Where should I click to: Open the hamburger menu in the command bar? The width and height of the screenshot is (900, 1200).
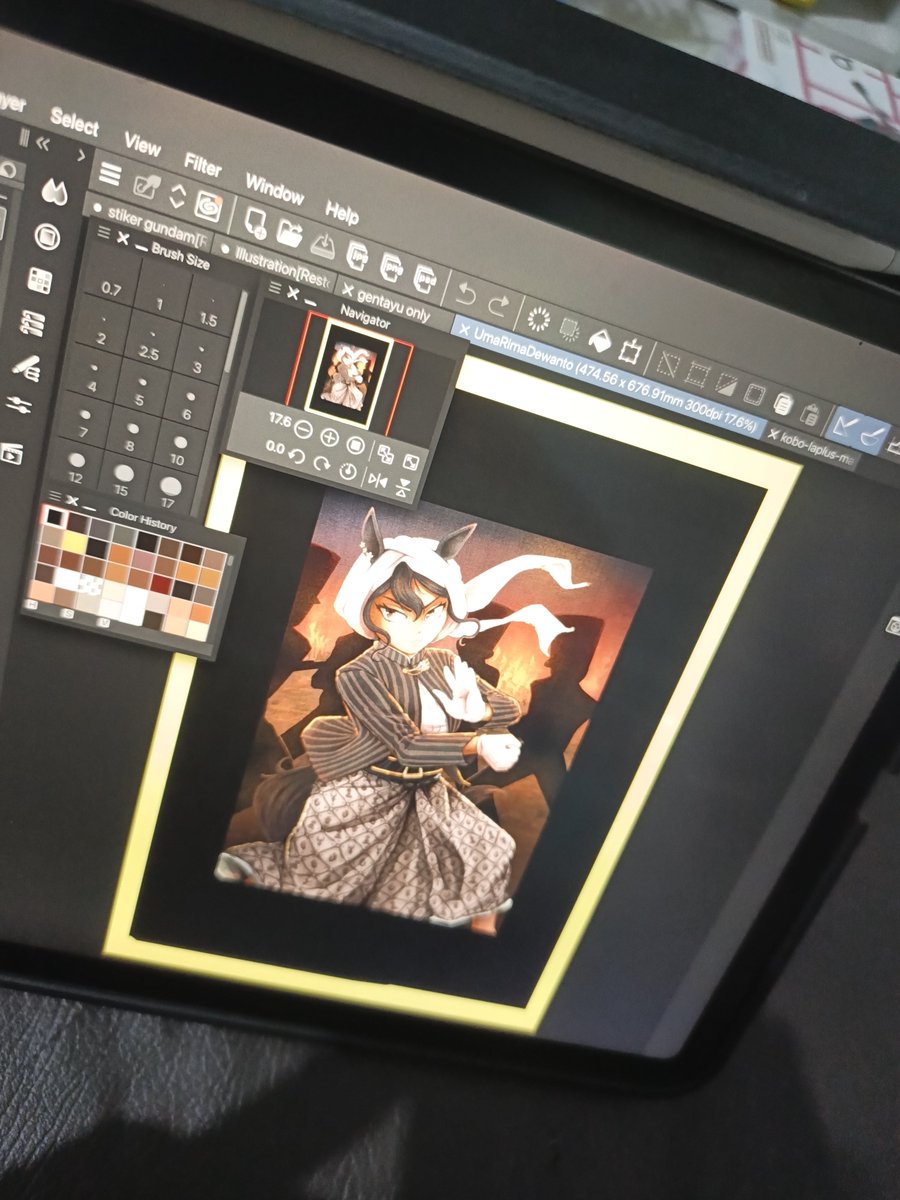pyautogui.click(x=109, y=176)
